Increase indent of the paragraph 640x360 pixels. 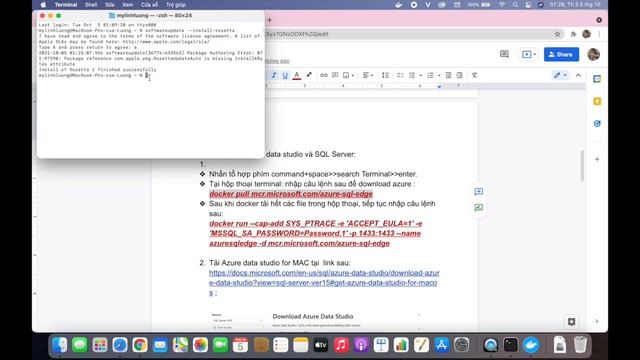click(460, 75)
